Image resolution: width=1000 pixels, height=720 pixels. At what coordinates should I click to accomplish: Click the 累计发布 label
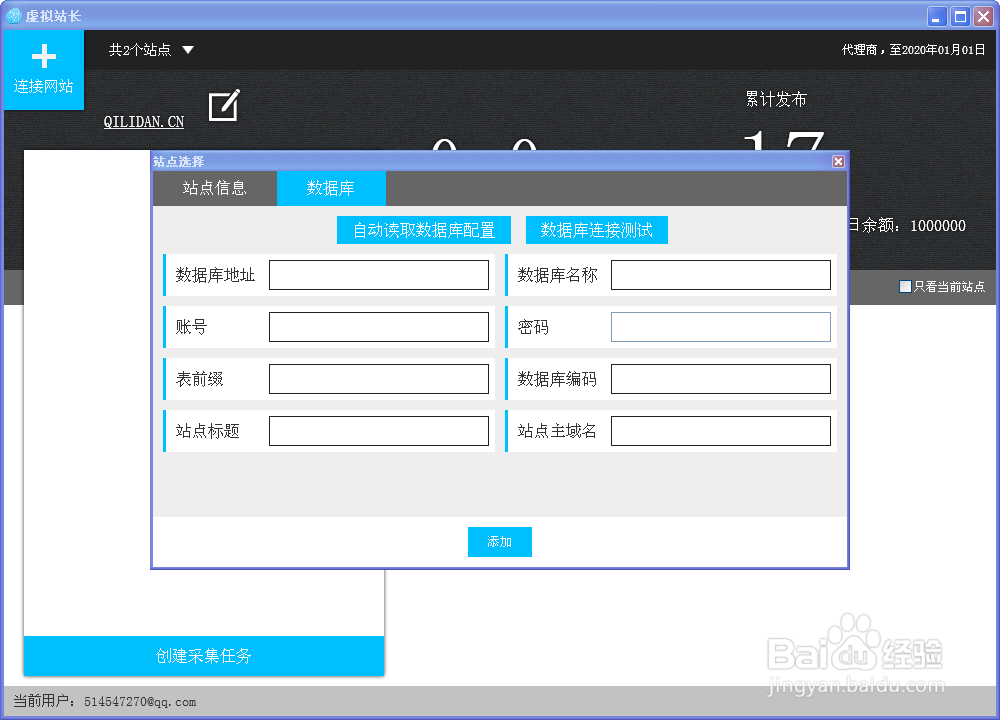tap(776, 99)
